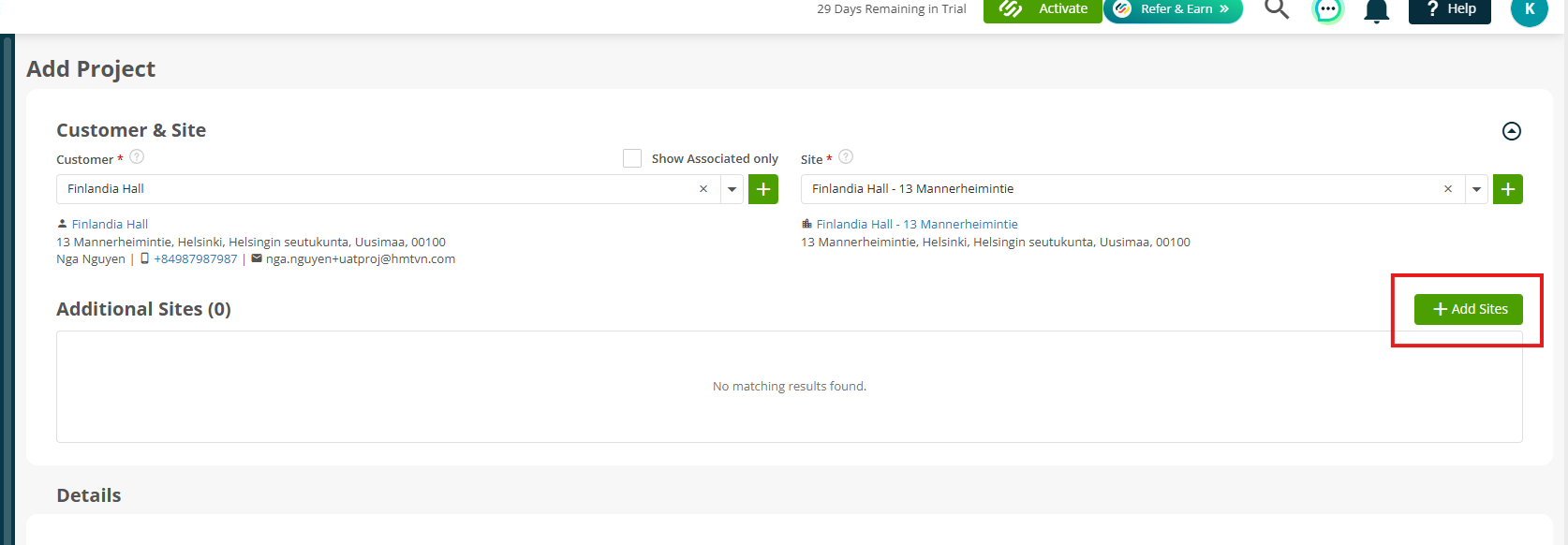Add a new customer with plus button
1568x545 pixels.
pos(763,189)
